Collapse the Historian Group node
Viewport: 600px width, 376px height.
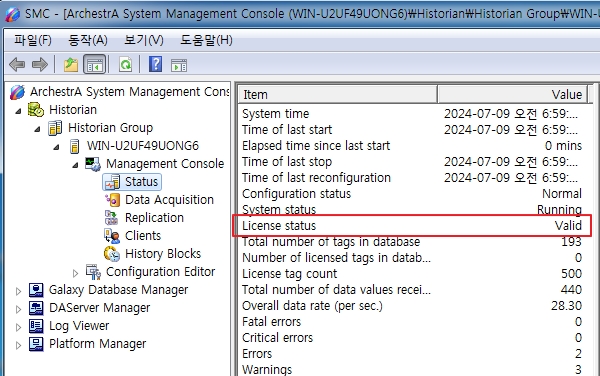[x=37, y=129]
